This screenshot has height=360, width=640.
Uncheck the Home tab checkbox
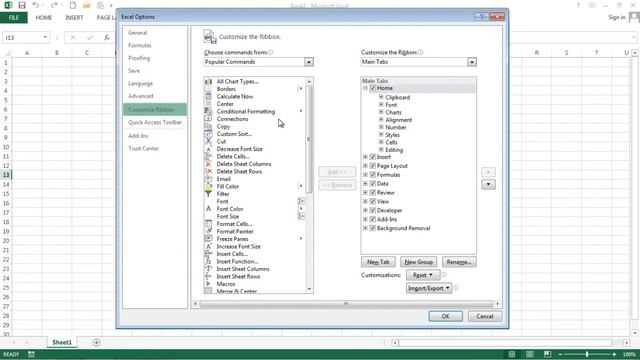pyautogui.click(x=373, y=88)
